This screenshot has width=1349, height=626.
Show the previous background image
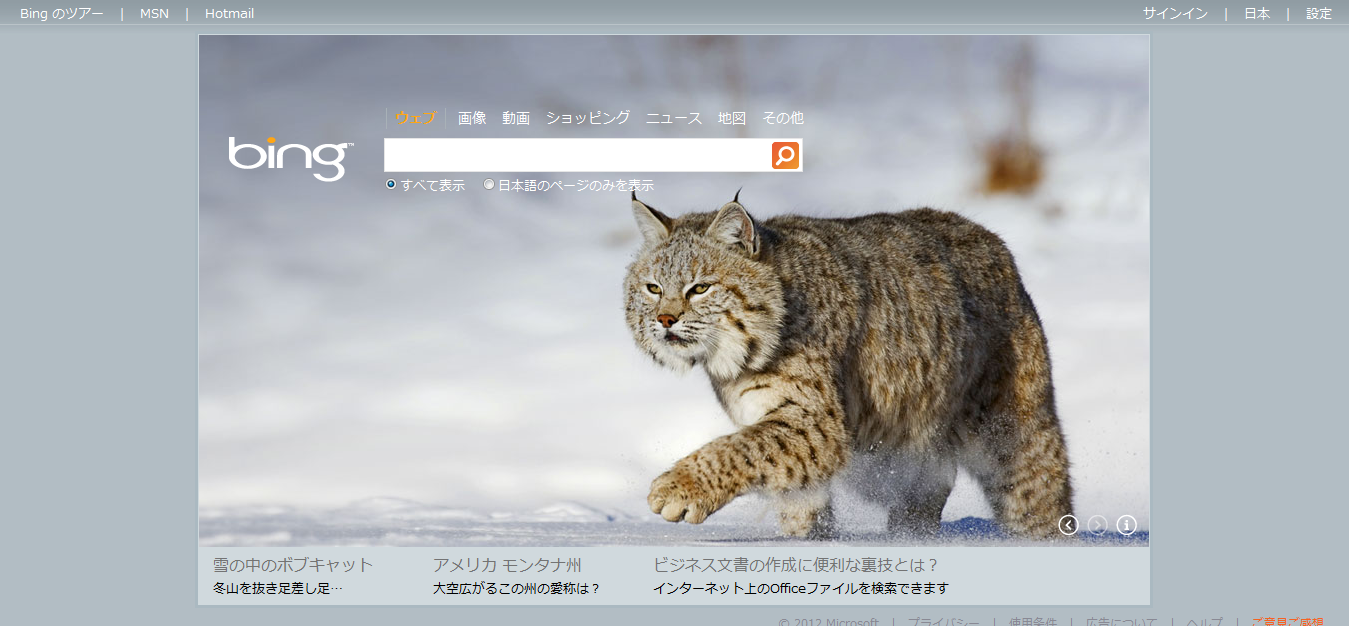tap(1068, 525)
